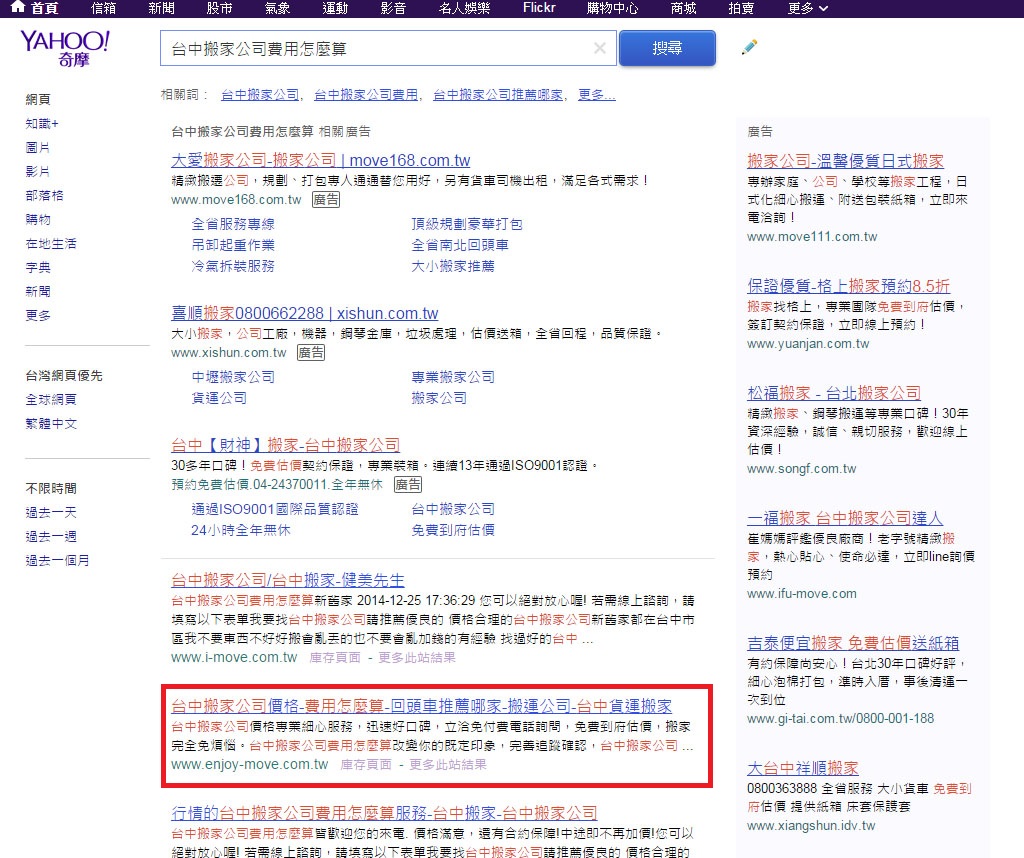1024x858 pixels.
Task: Open sitelink 免費到府估價
Action: 453,530
